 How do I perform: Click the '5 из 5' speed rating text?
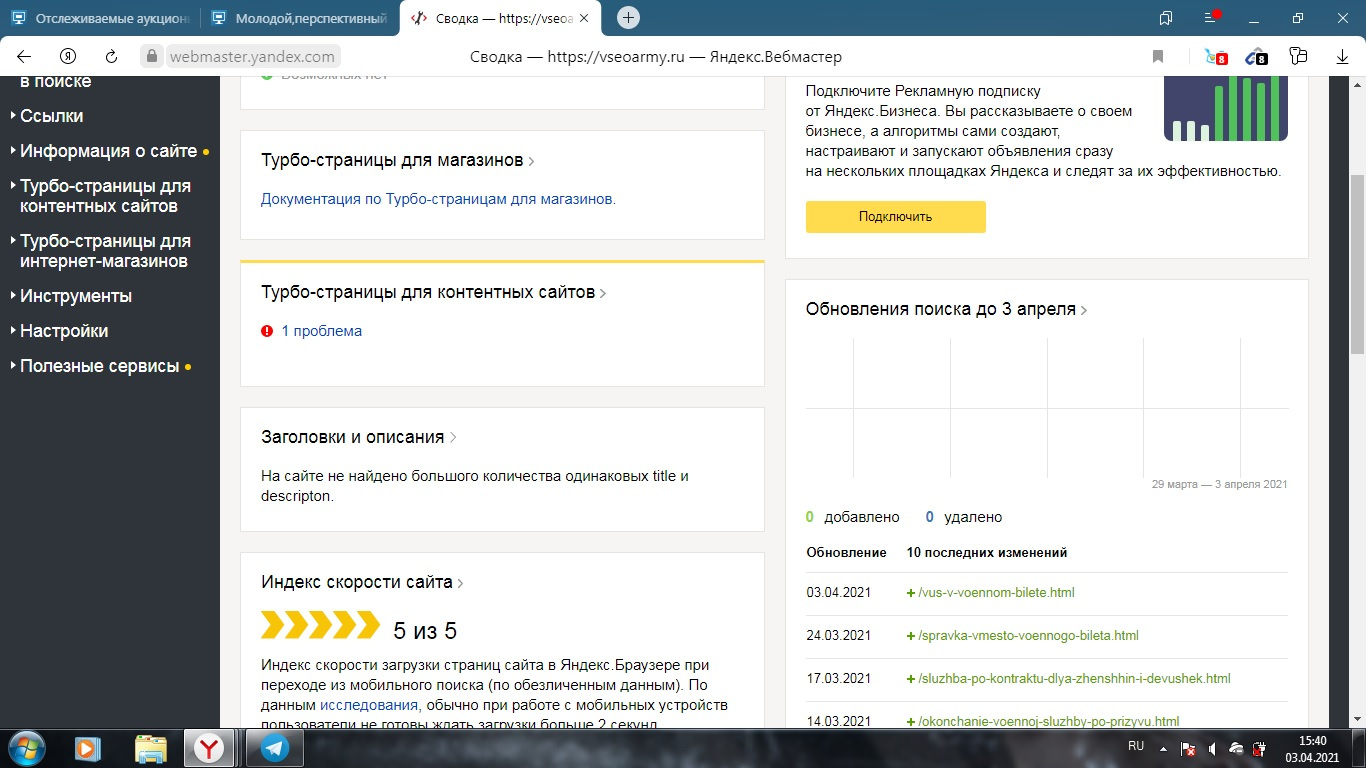(425, 631)
